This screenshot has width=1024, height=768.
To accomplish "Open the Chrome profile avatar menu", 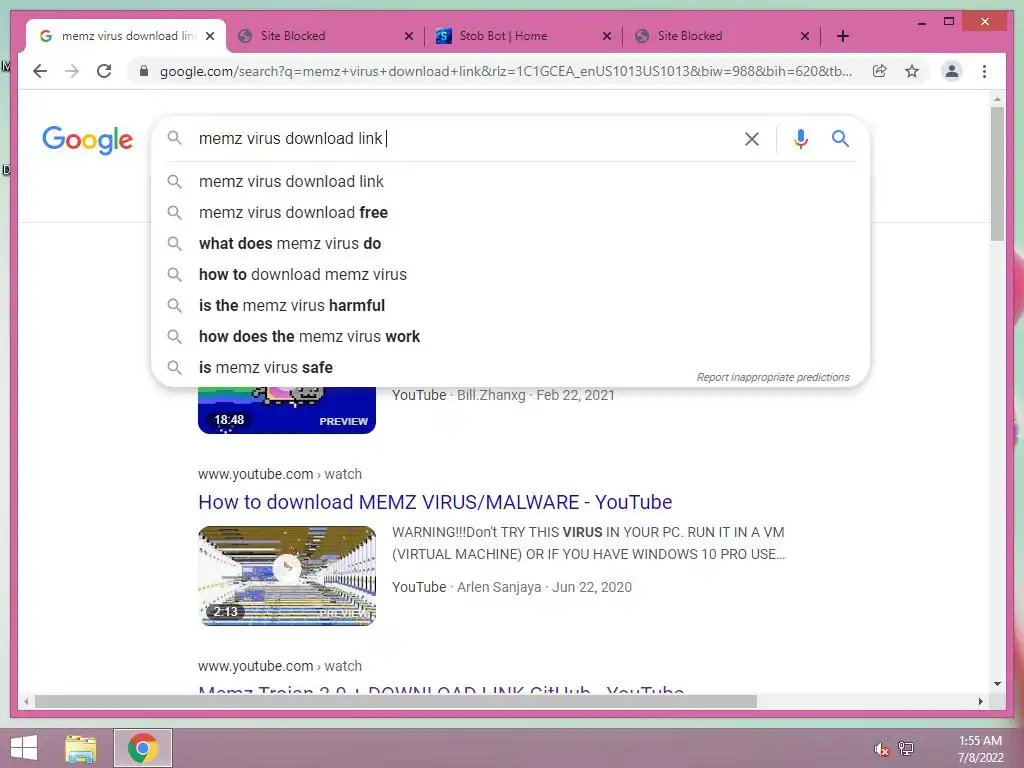I will click(952, 71).
